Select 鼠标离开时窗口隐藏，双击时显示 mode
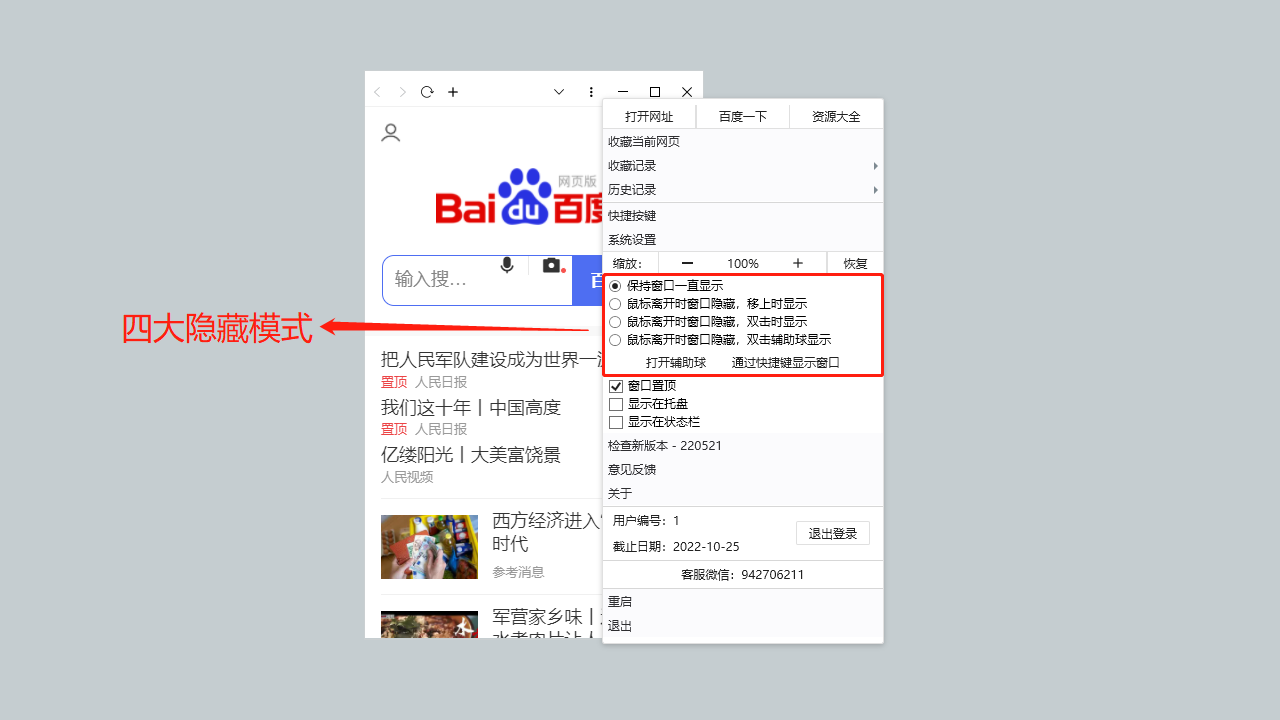 615,321
